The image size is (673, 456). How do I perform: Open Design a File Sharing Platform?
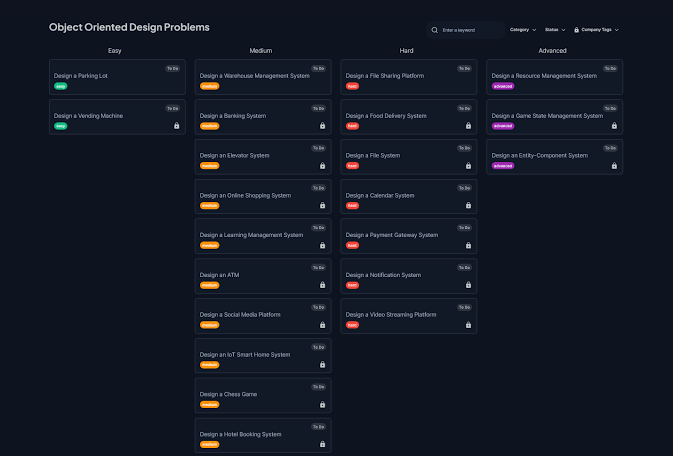click(x=409, y=77)
